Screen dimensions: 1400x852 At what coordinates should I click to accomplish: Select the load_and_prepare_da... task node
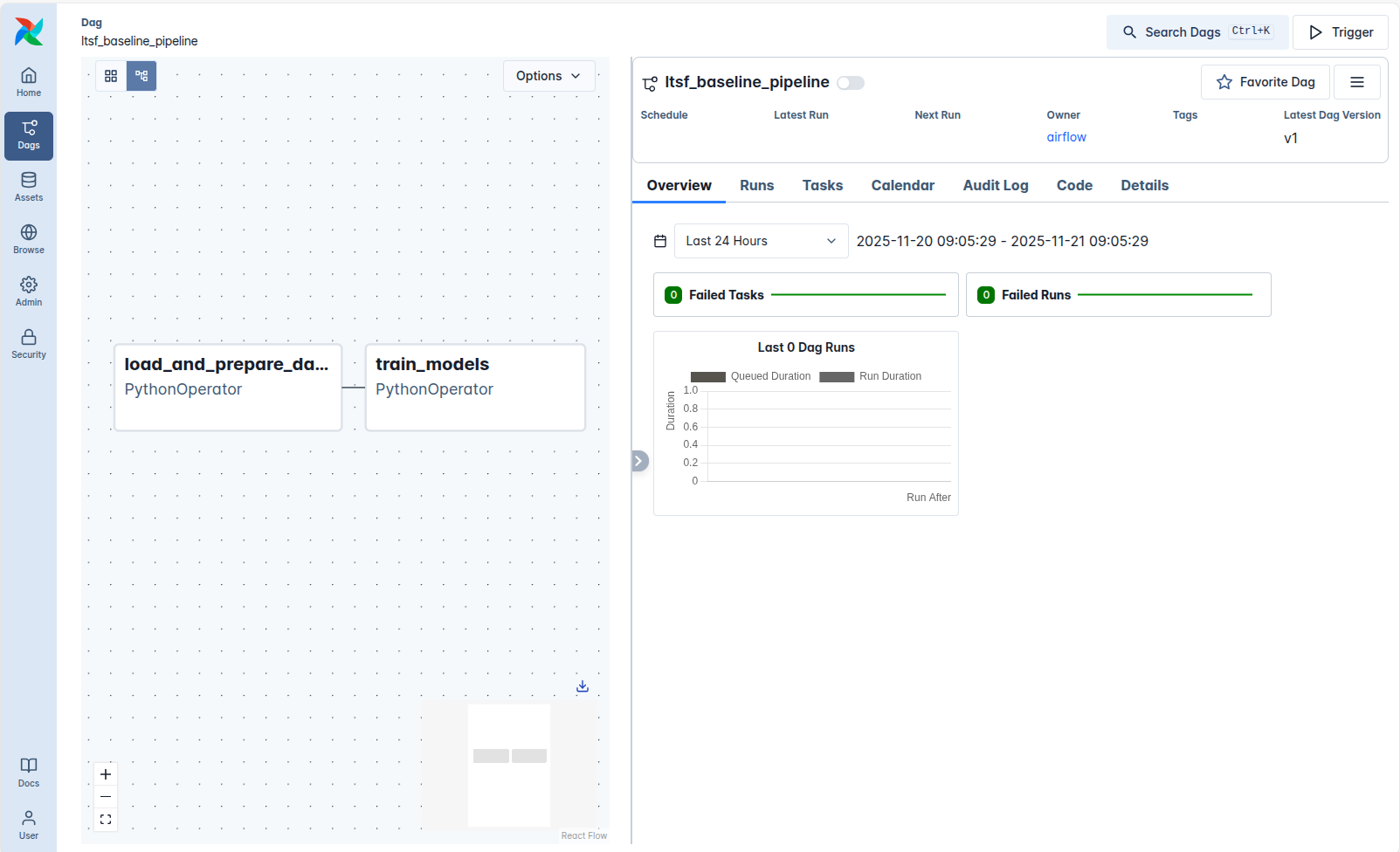pos(228,388)
